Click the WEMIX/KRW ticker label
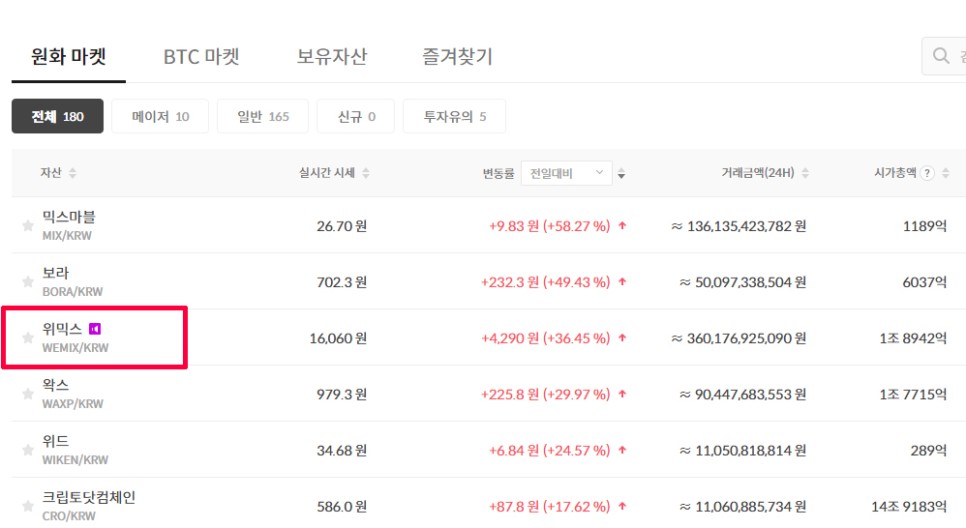Image resolution: width=966 pixels, height=528 pixels. tap(75, 347)
